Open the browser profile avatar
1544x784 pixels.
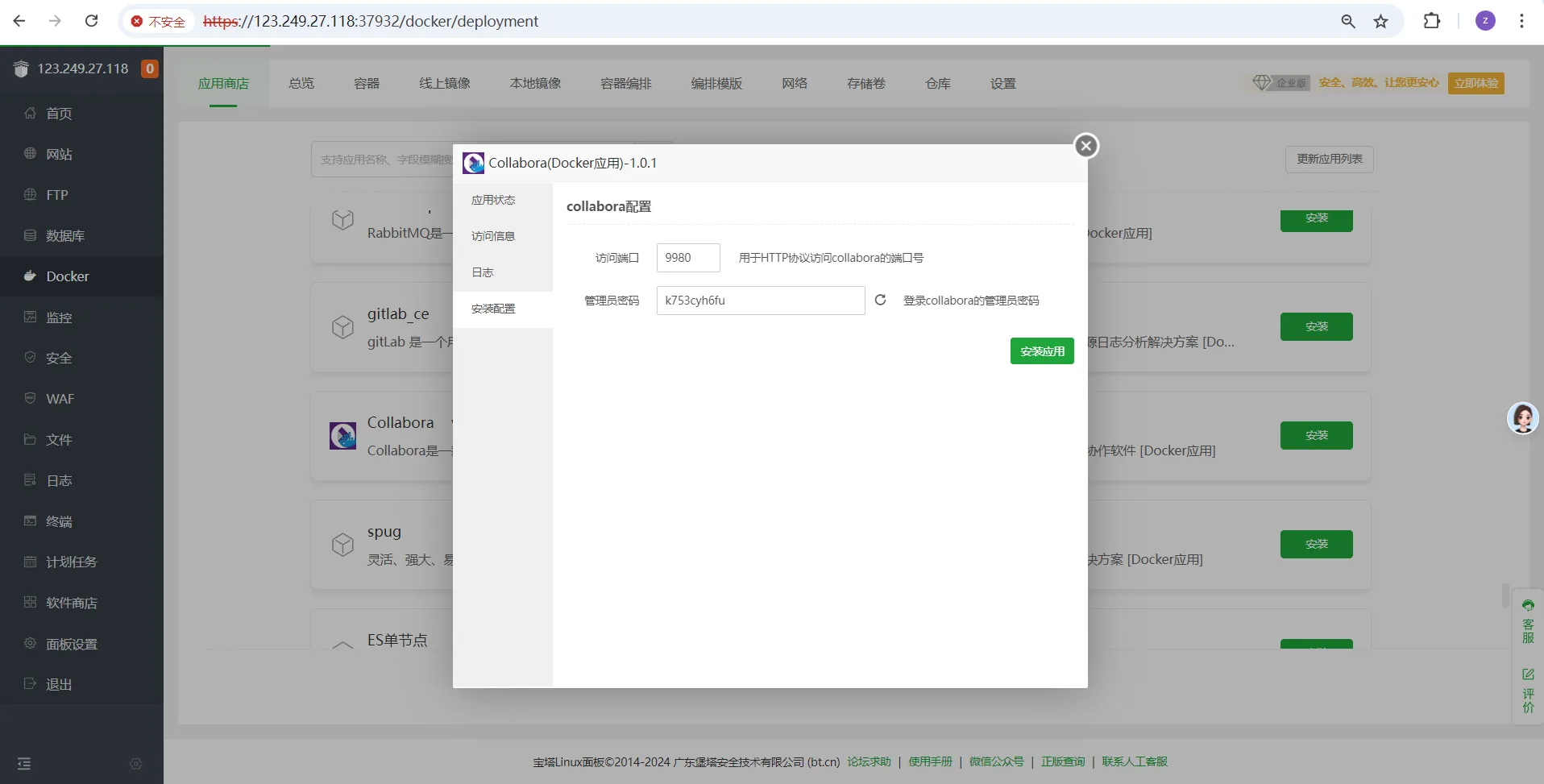click(1485, 21)
